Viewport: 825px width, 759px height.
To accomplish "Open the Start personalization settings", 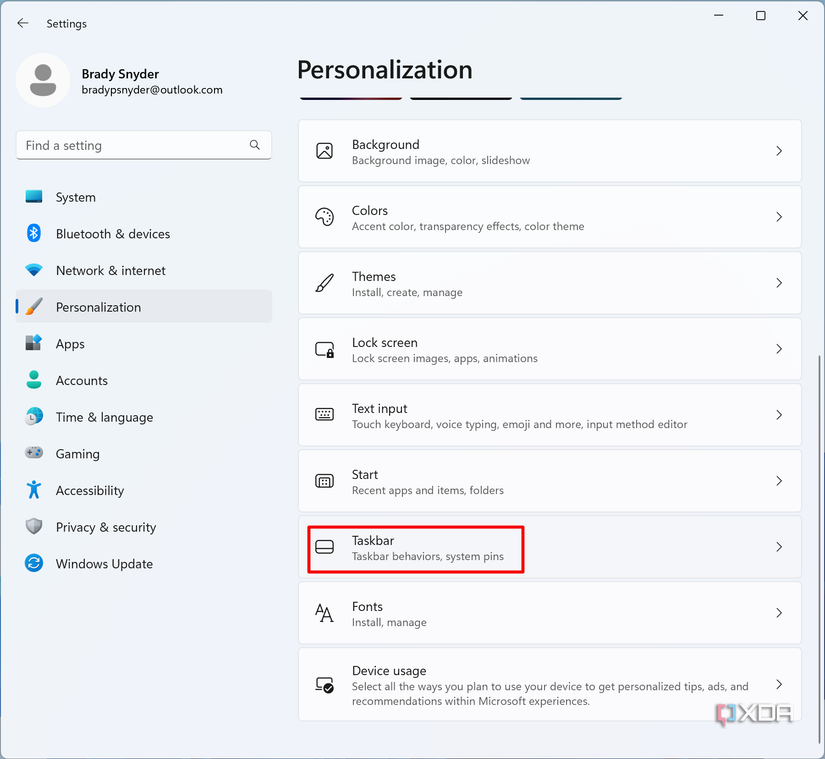I will click(x=550, y=481).
